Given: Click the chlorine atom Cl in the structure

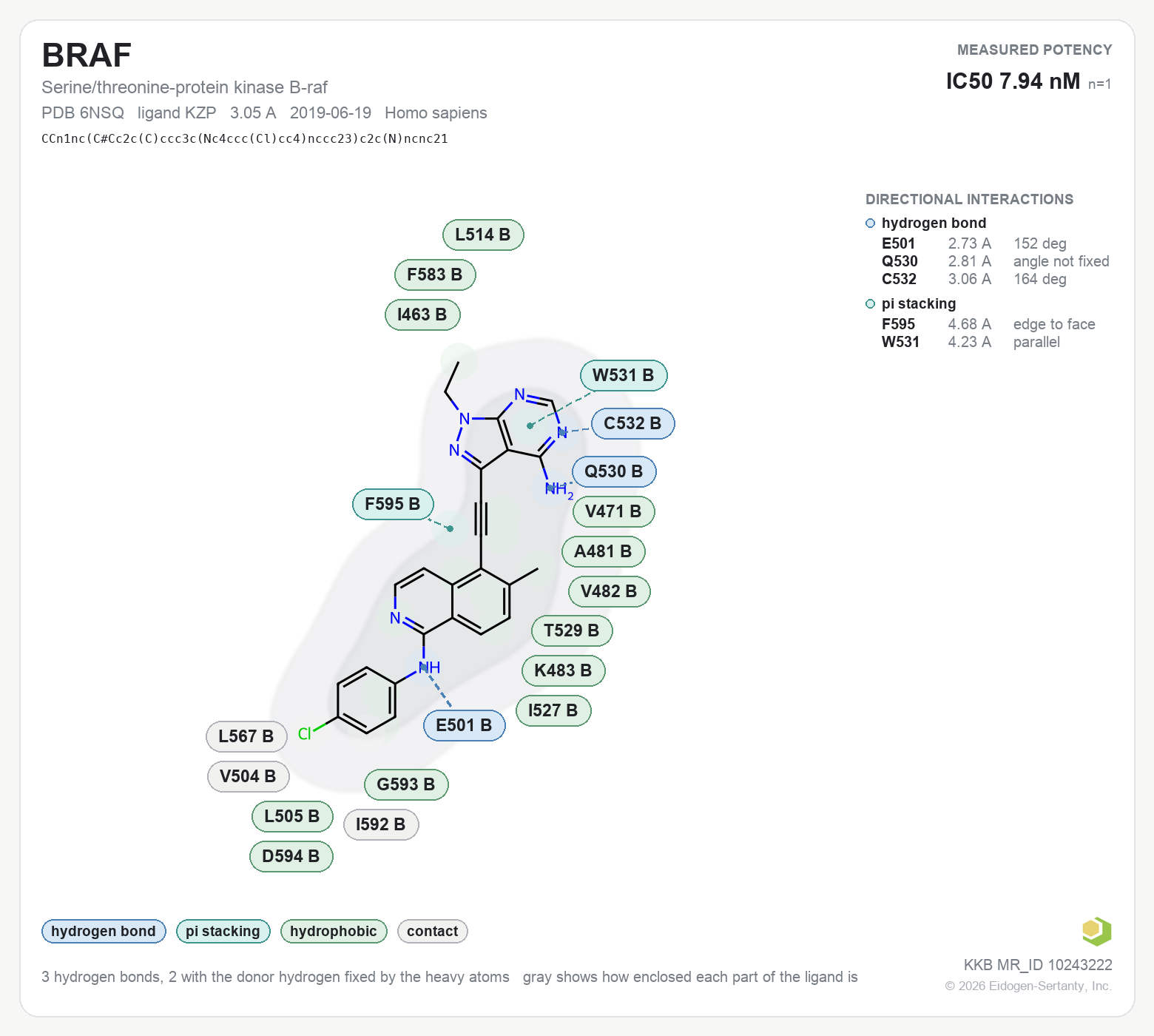Looking at the screenshot, I should (304, 734).
